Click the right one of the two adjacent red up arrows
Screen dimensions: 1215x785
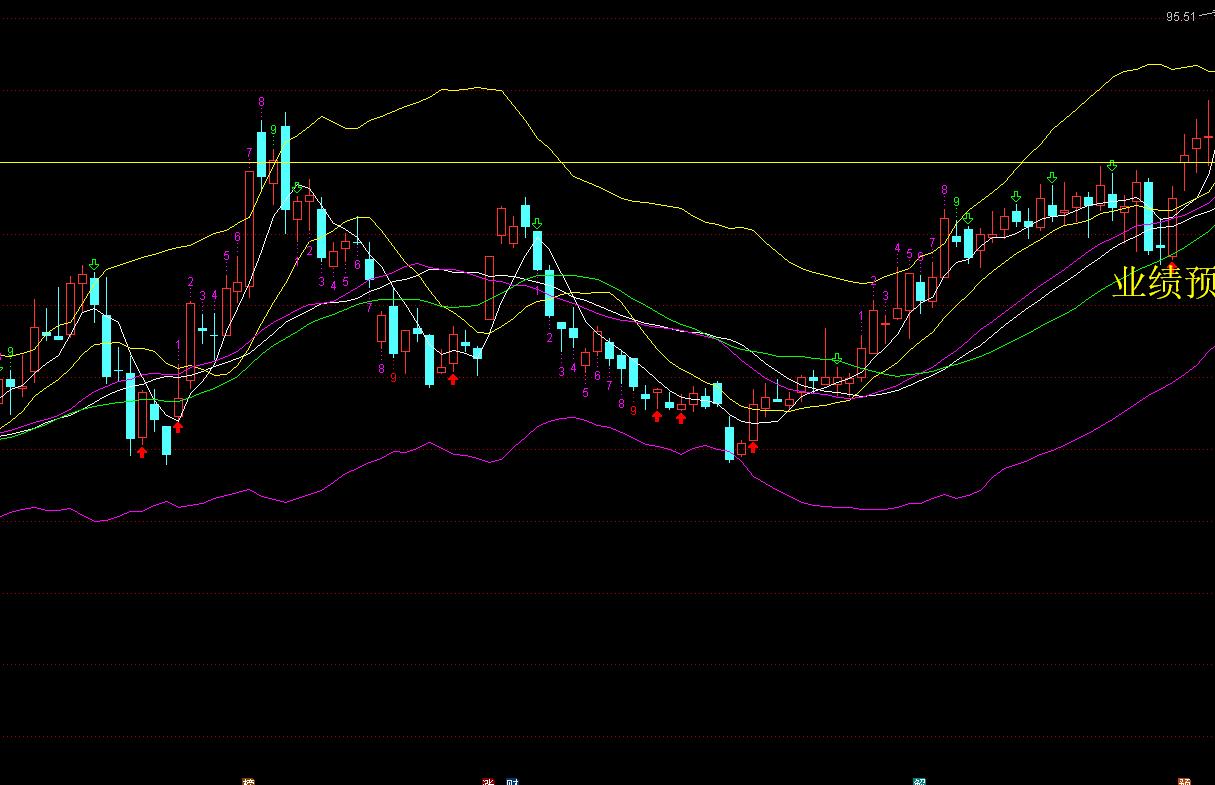tap(681, 417)
